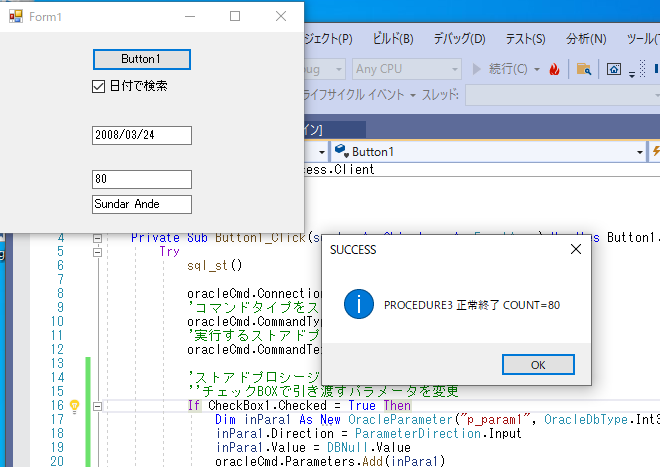Click the text box containing Sundar Ande

pyautogui.click(x=141, y=203)
